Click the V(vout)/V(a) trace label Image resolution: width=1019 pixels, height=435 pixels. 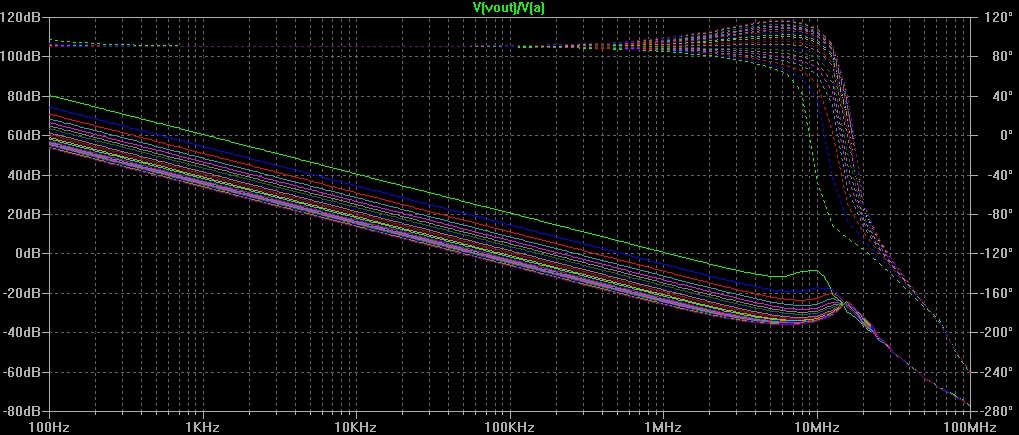pos(509,7)
